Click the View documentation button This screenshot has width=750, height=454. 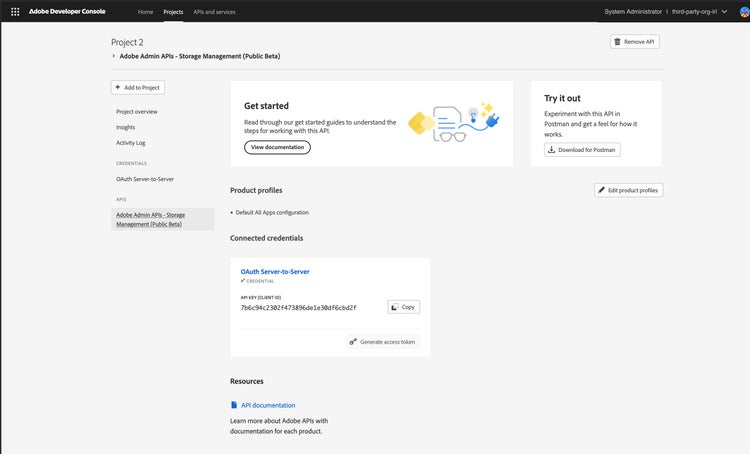click(277, 147)
